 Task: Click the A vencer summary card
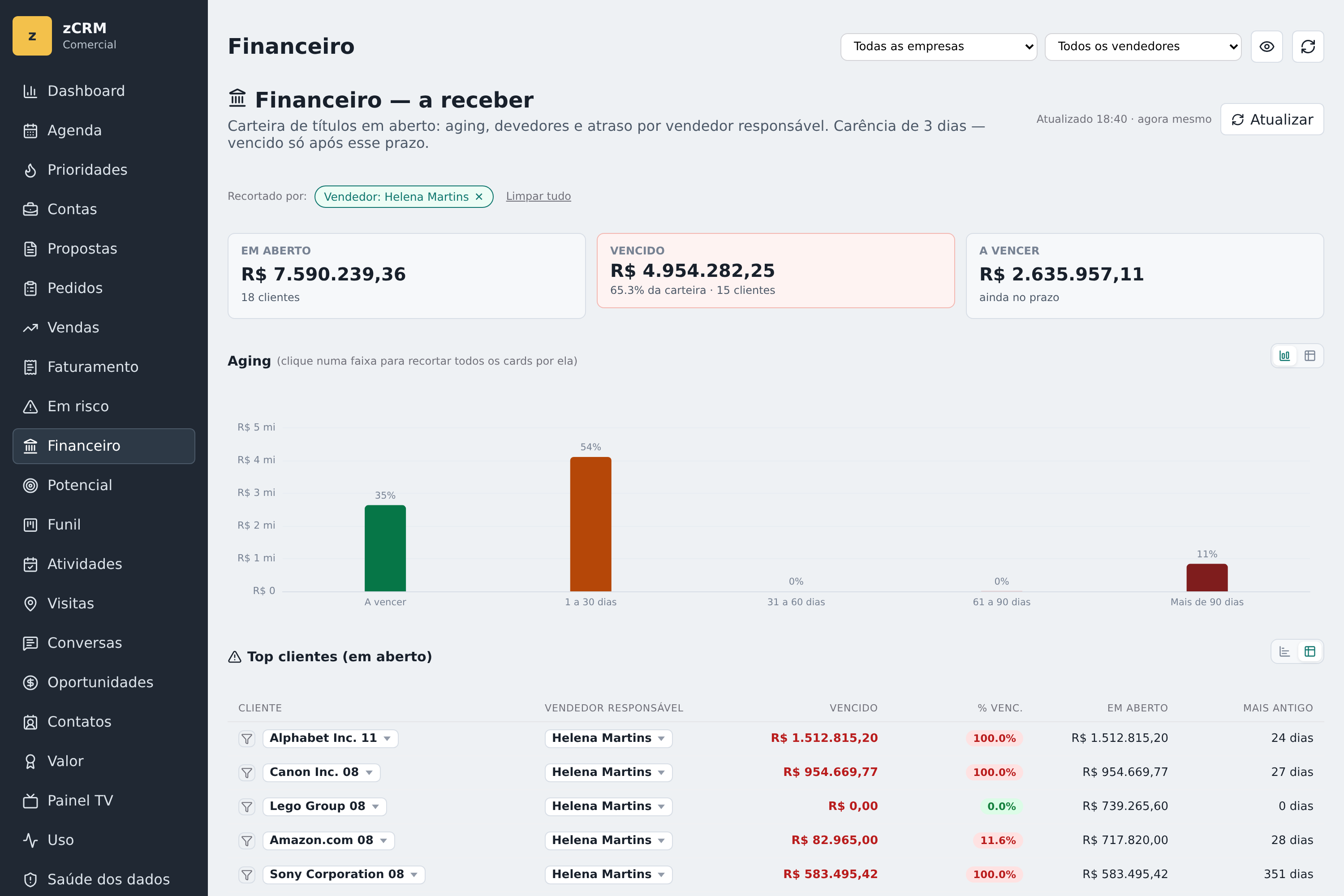click(1145, 276)
